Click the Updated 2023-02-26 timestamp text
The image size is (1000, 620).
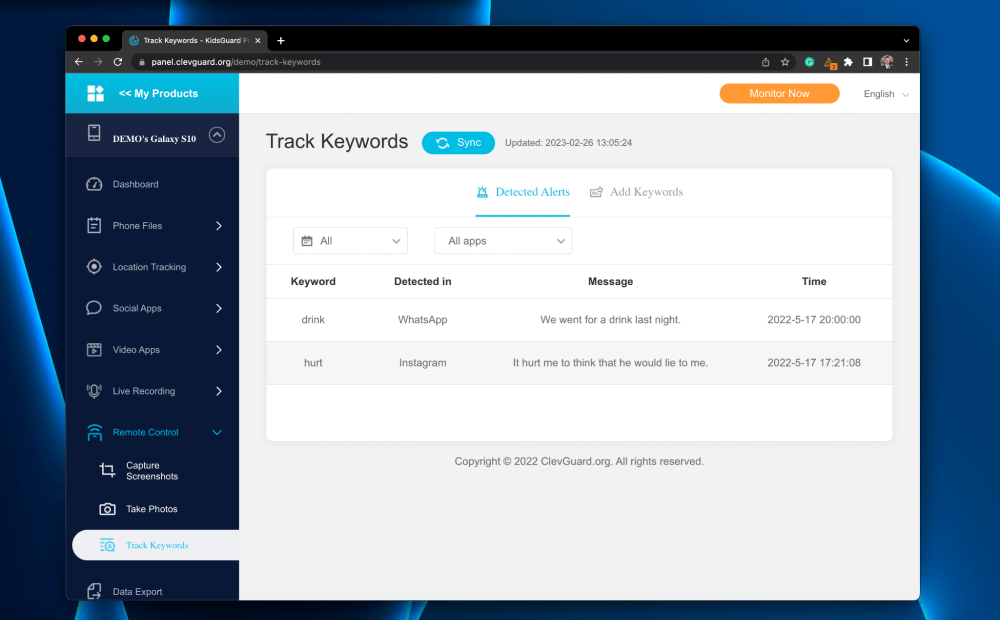[568, 143]
